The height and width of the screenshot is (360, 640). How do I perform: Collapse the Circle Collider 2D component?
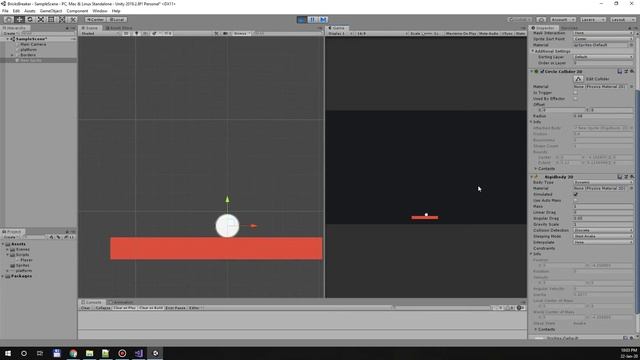532,71
